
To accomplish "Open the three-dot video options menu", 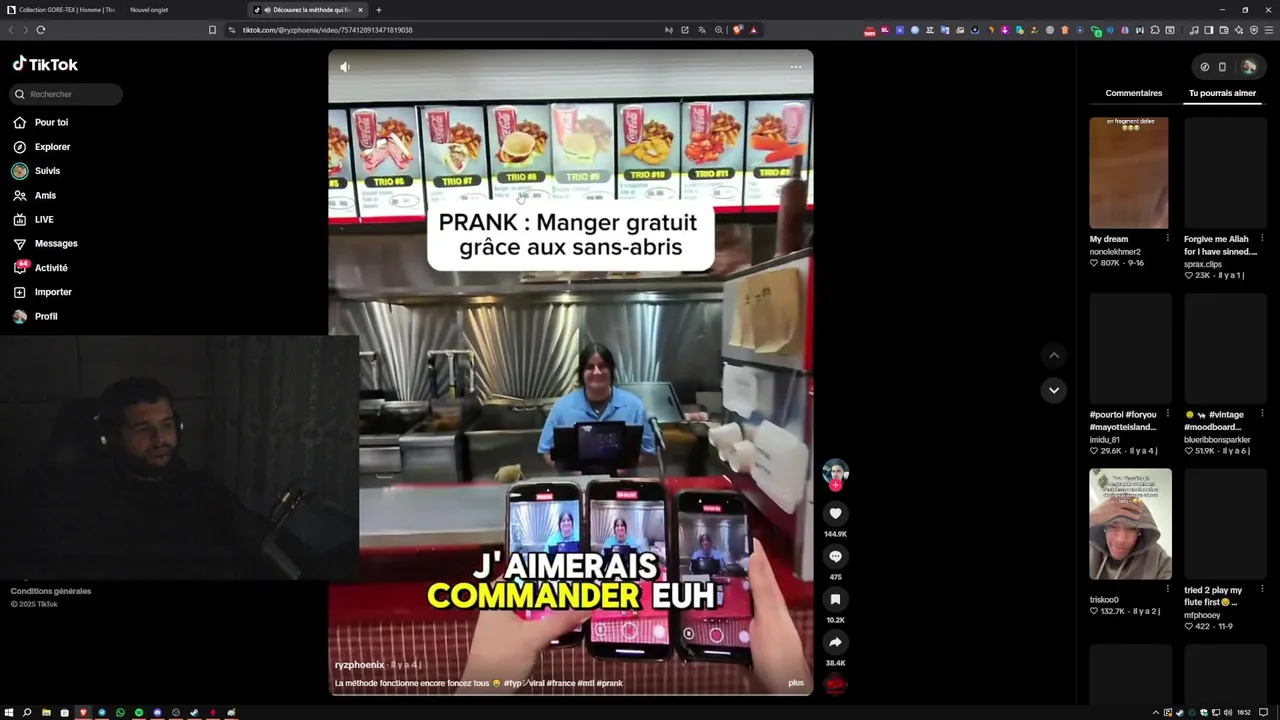I will 796,67.
